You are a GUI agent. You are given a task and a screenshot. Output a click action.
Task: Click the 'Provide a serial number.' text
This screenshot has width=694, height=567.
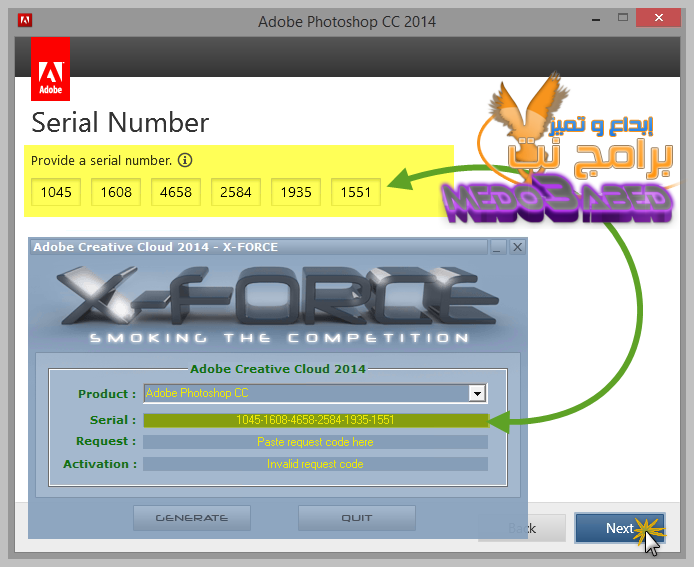[x=101, y=160]
